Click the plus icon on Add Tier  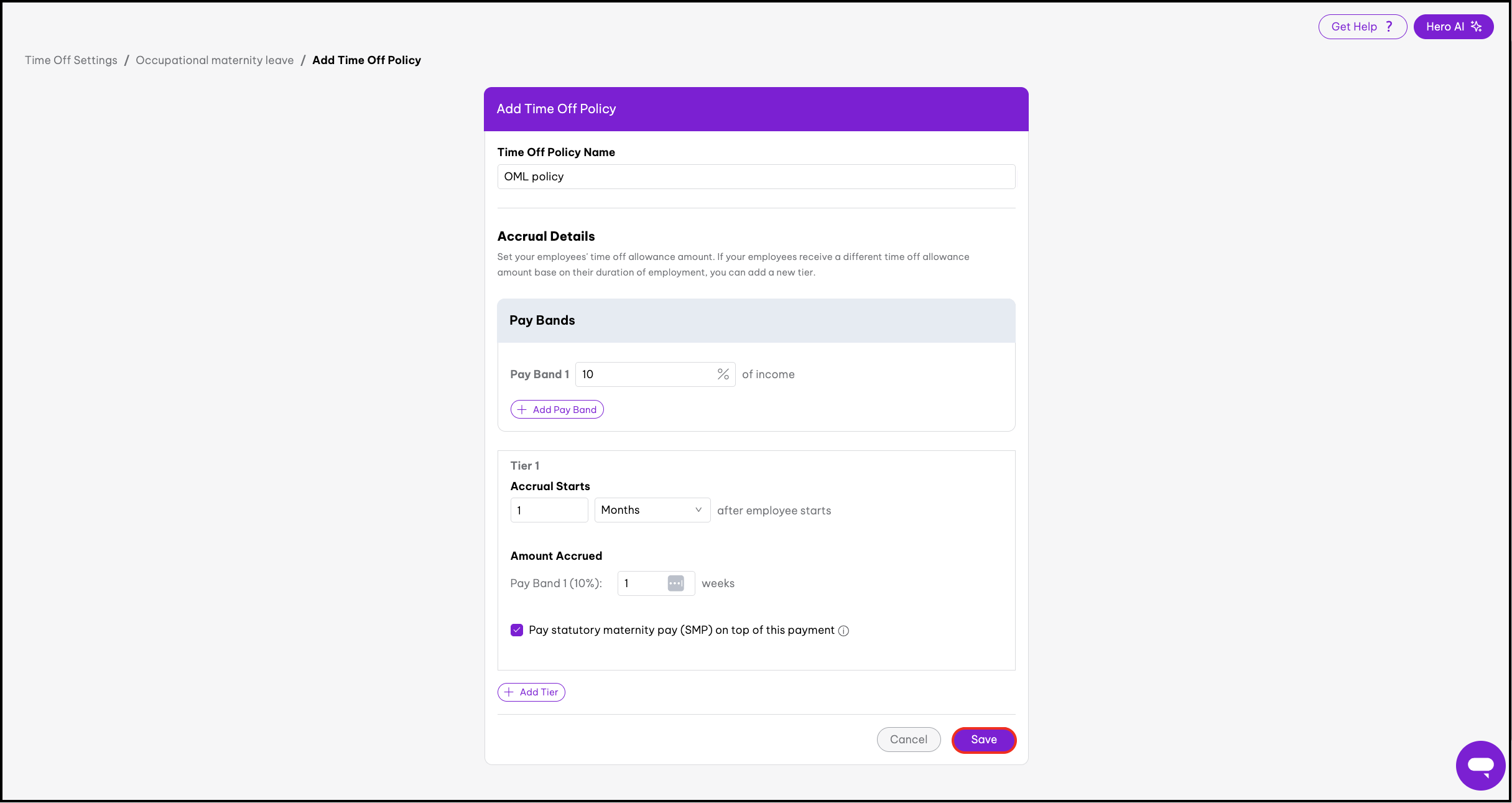tap(509, 692)
